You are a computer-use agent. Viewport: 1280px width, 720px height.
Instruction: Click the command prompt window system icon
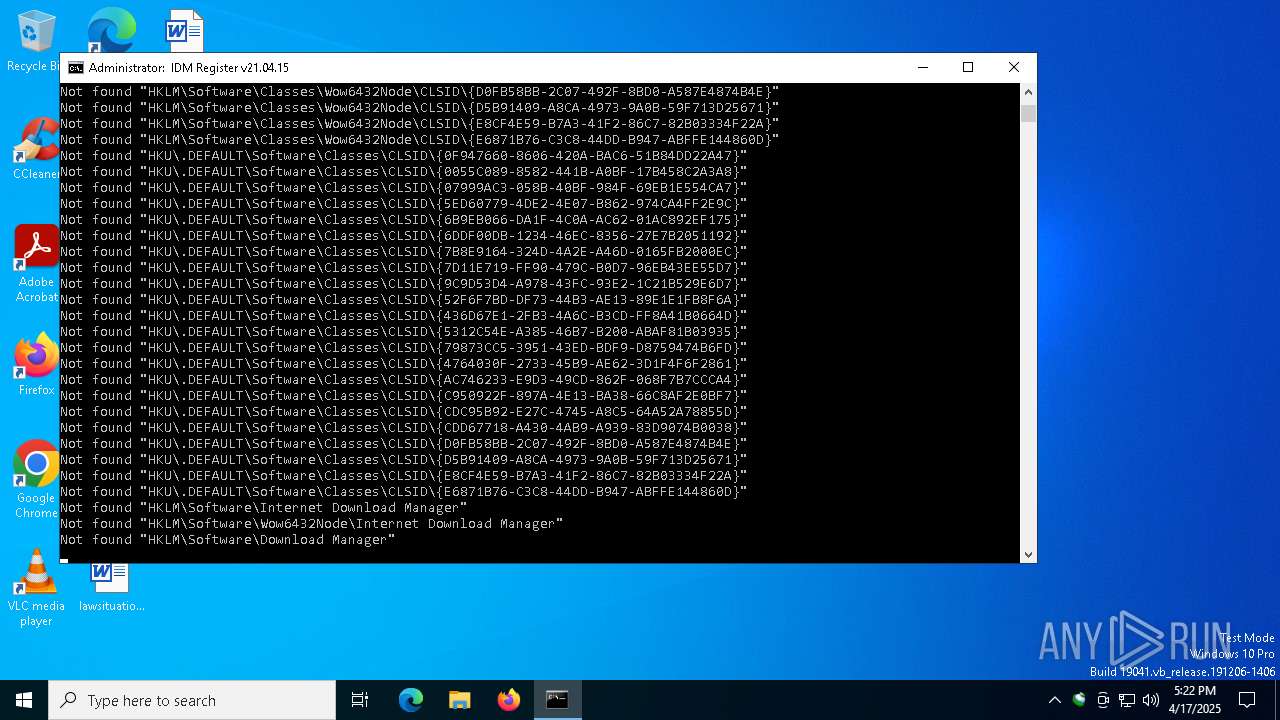pos(75,68)
